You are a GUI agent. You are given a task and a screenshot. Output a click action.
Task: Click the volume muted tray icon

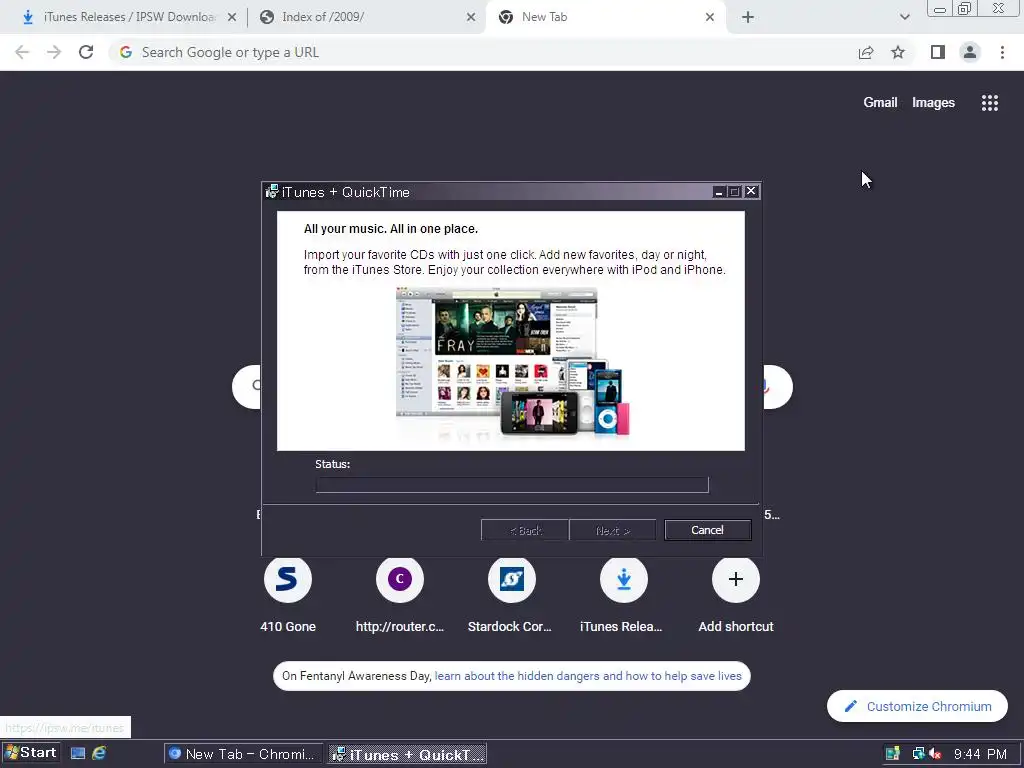[x=935, y=754]
